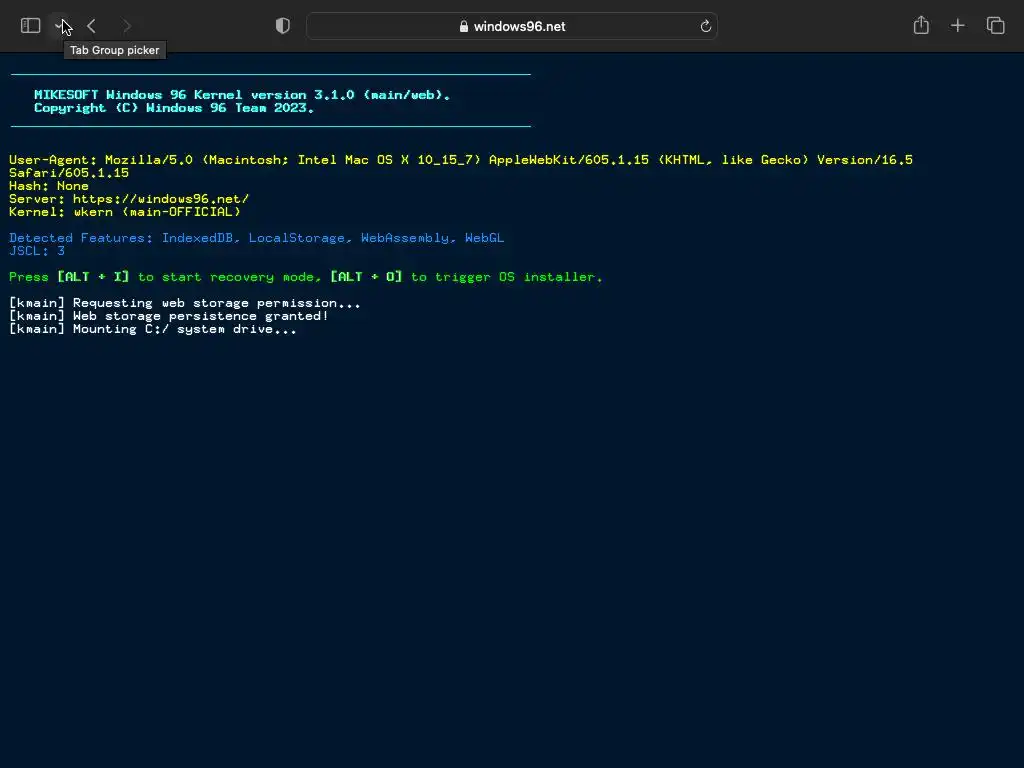Image resolution: width=1024 pixels, height=768 pixels.
Task: Open a new tab with plus button
Action: point(957,25)
